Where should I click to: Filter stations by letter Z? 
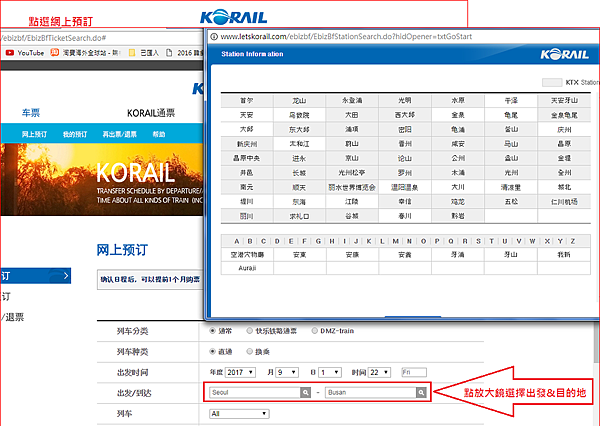click(573, 241)
